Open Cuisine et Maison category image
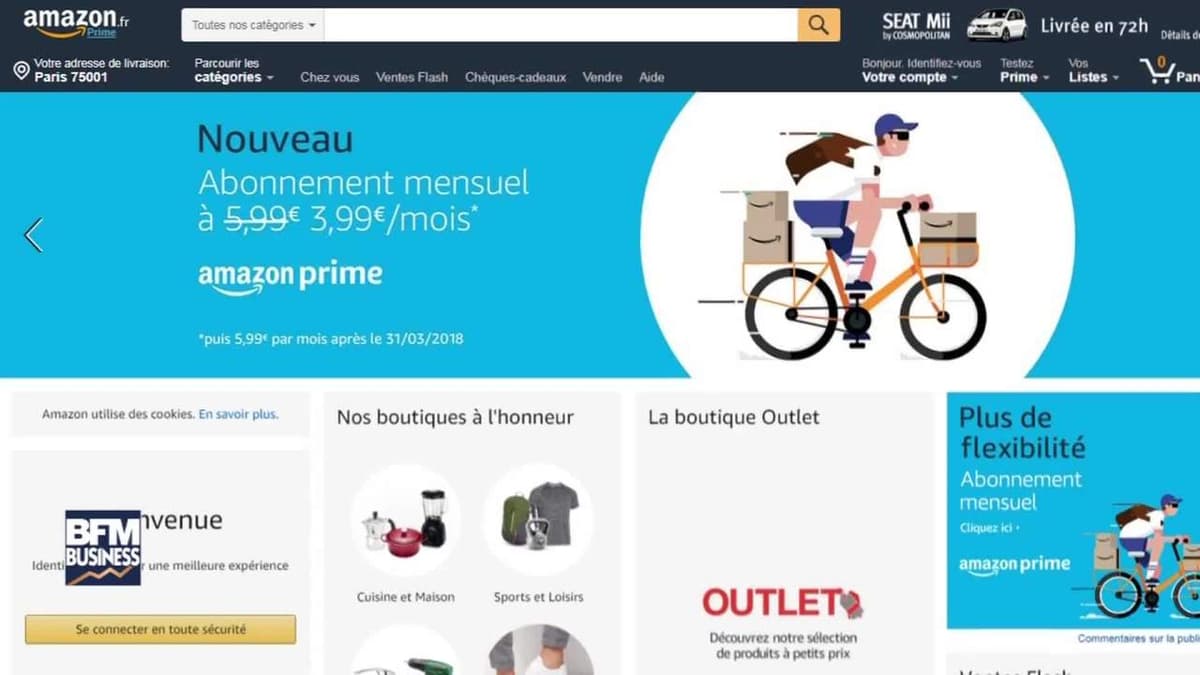 pos(405,520)
